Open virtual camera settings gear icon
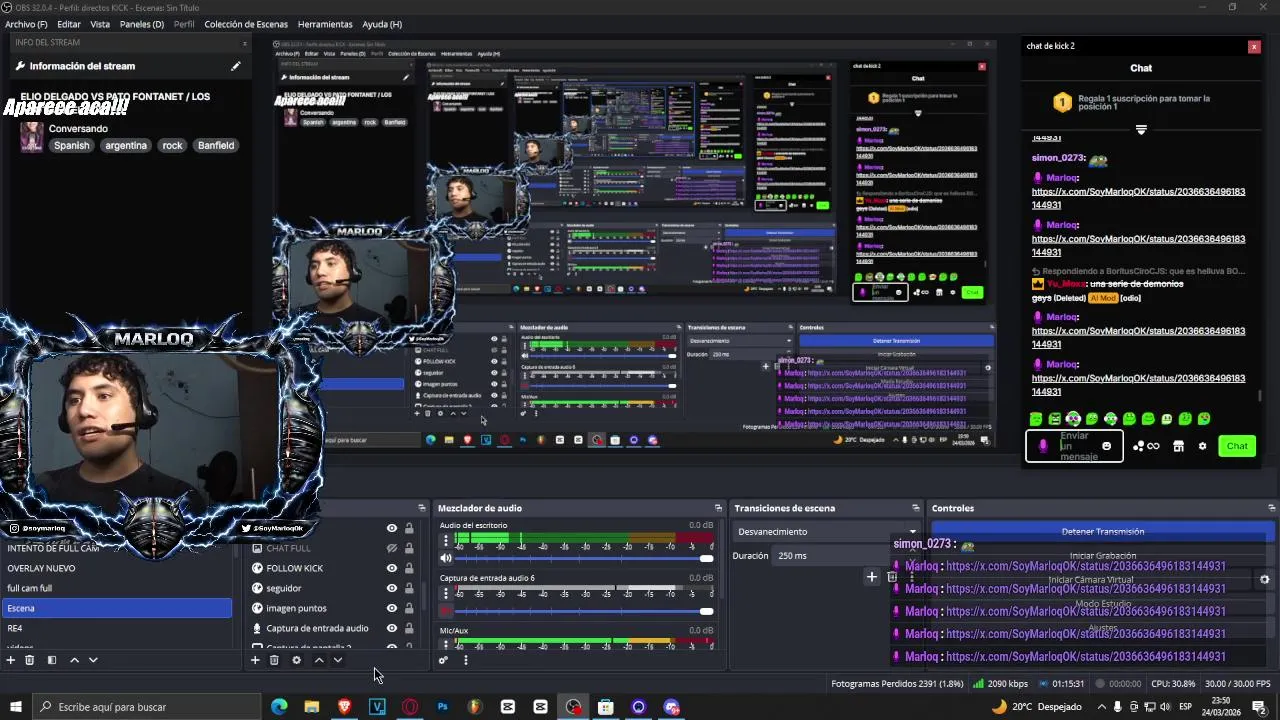 click(x=1264, y=579)
